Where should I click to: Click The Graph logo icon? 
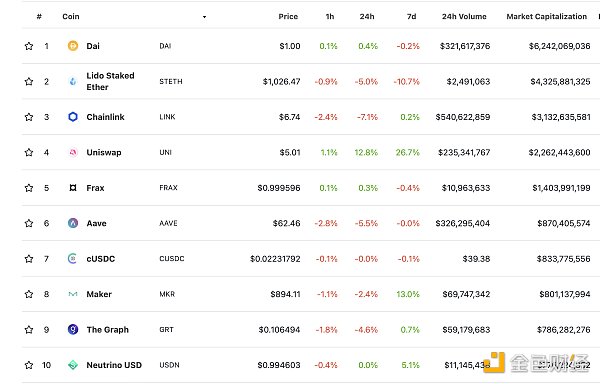(x=73, y=329)
